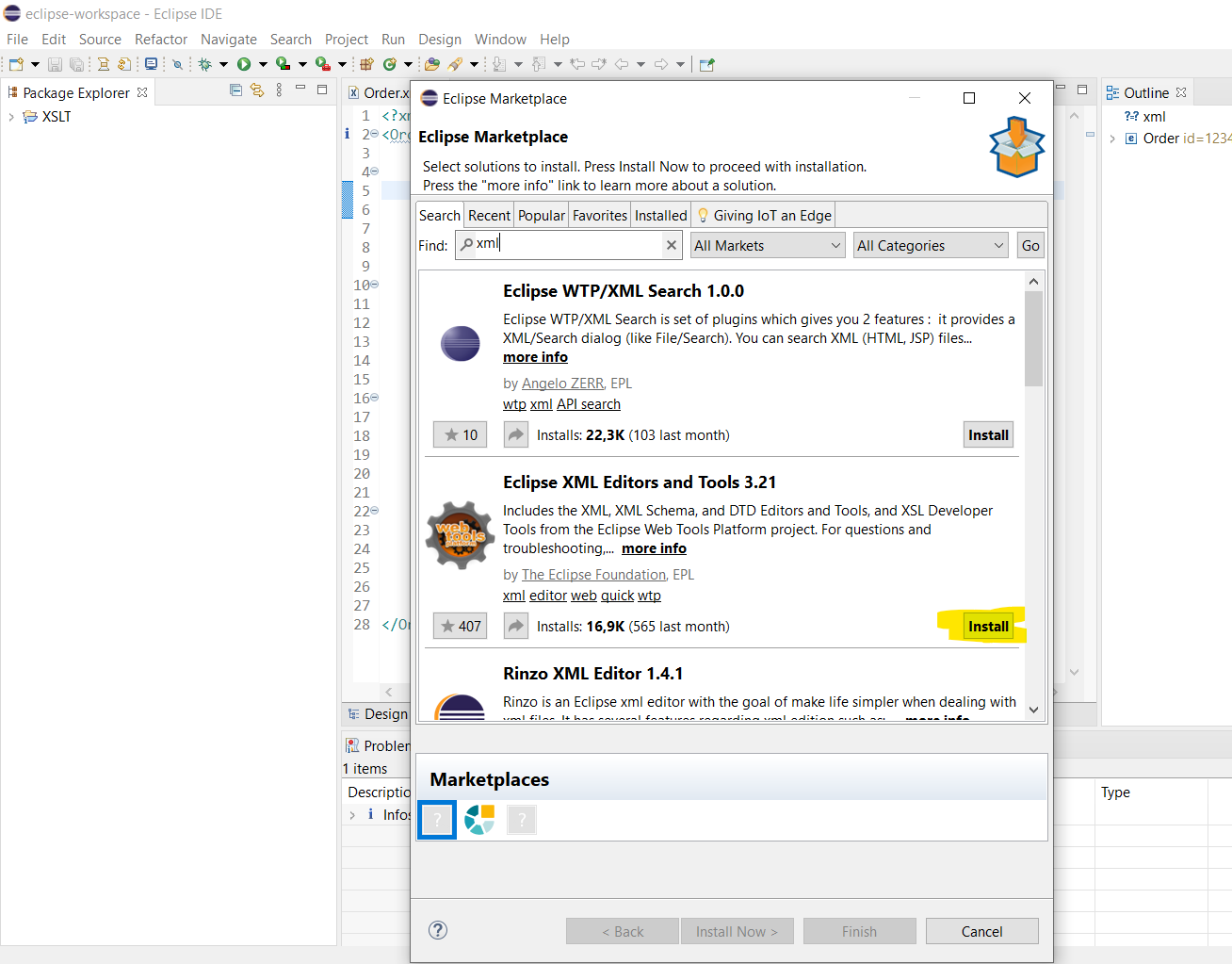The width and height of the screenshot is (1232, 964).
Task: Switch to the Popular tab
Action: [x=542, y=215]
